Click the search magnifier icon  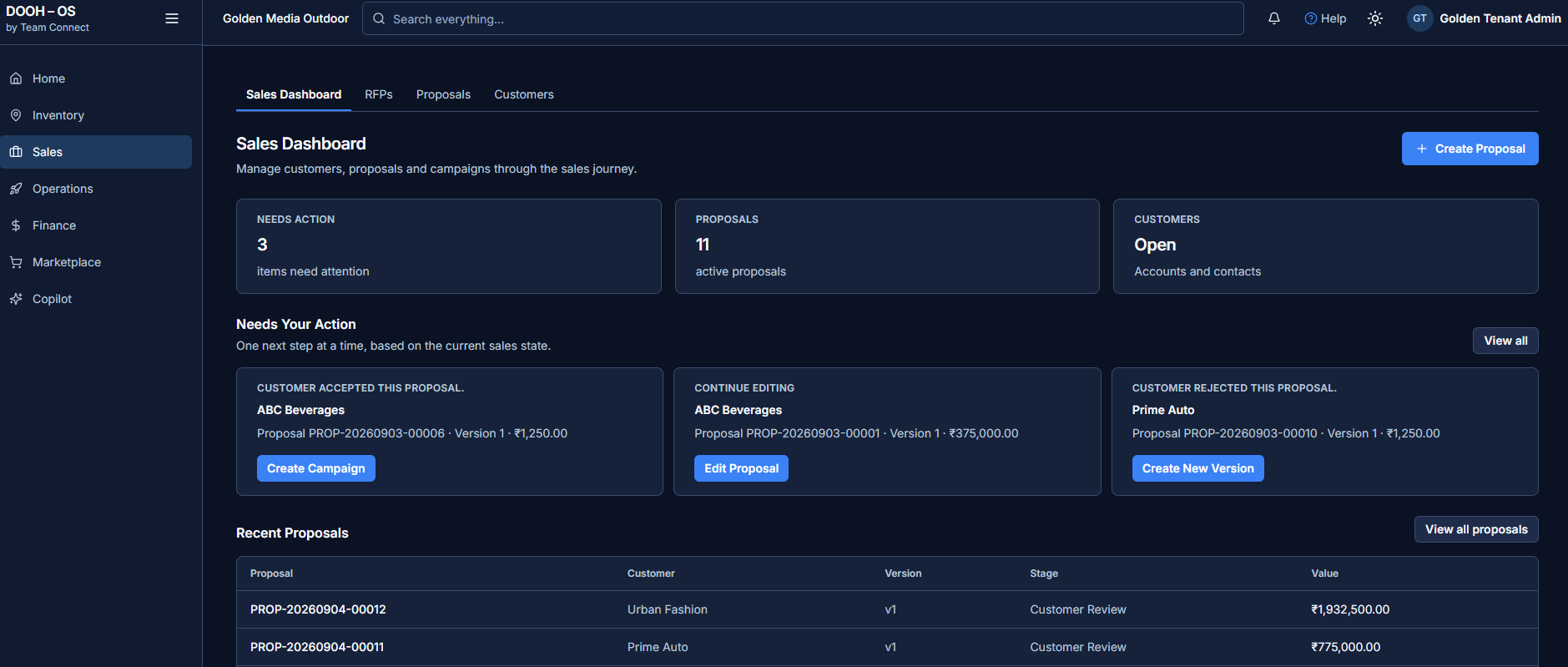click(x=379, y=18)
